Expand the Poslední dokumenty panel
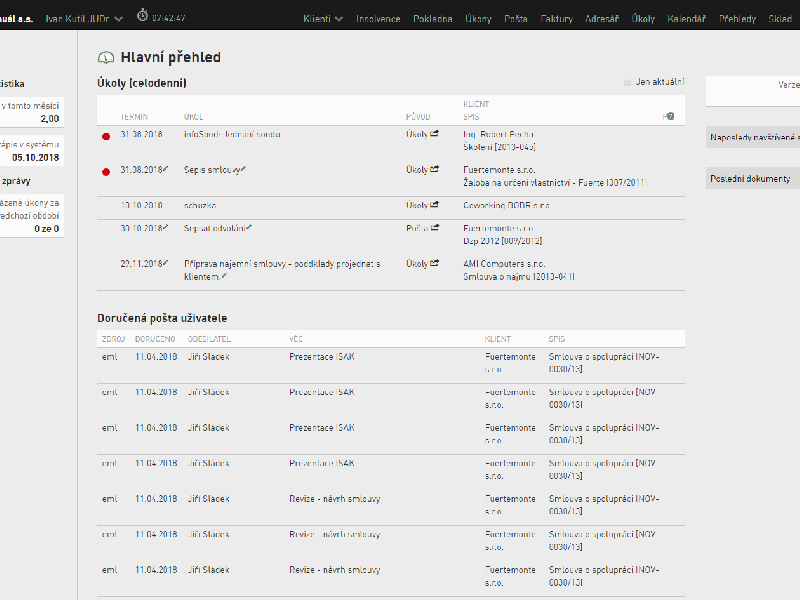The image size is (800, 600). 753,179
